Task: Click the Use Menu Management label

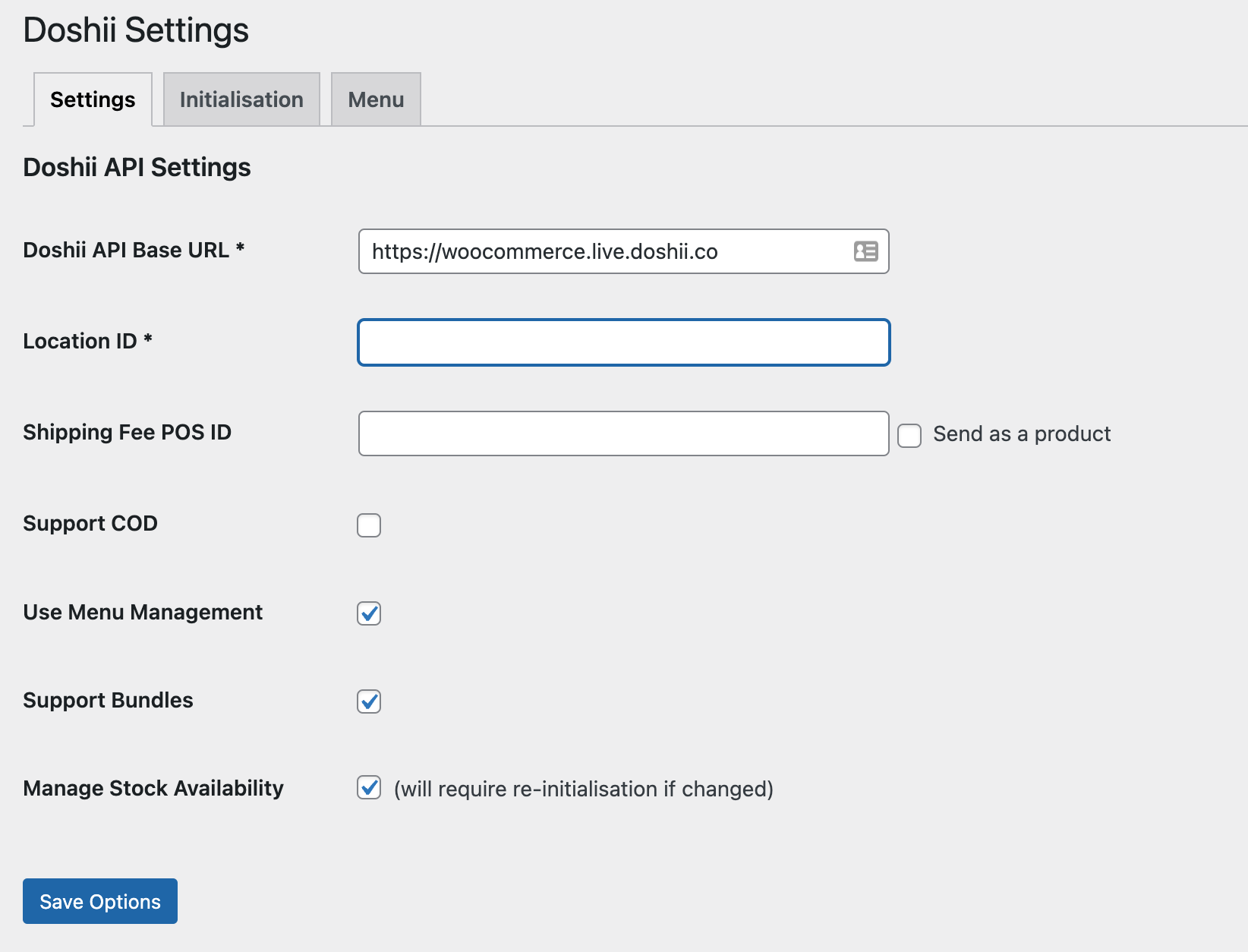Action: [x=143, y=613]
